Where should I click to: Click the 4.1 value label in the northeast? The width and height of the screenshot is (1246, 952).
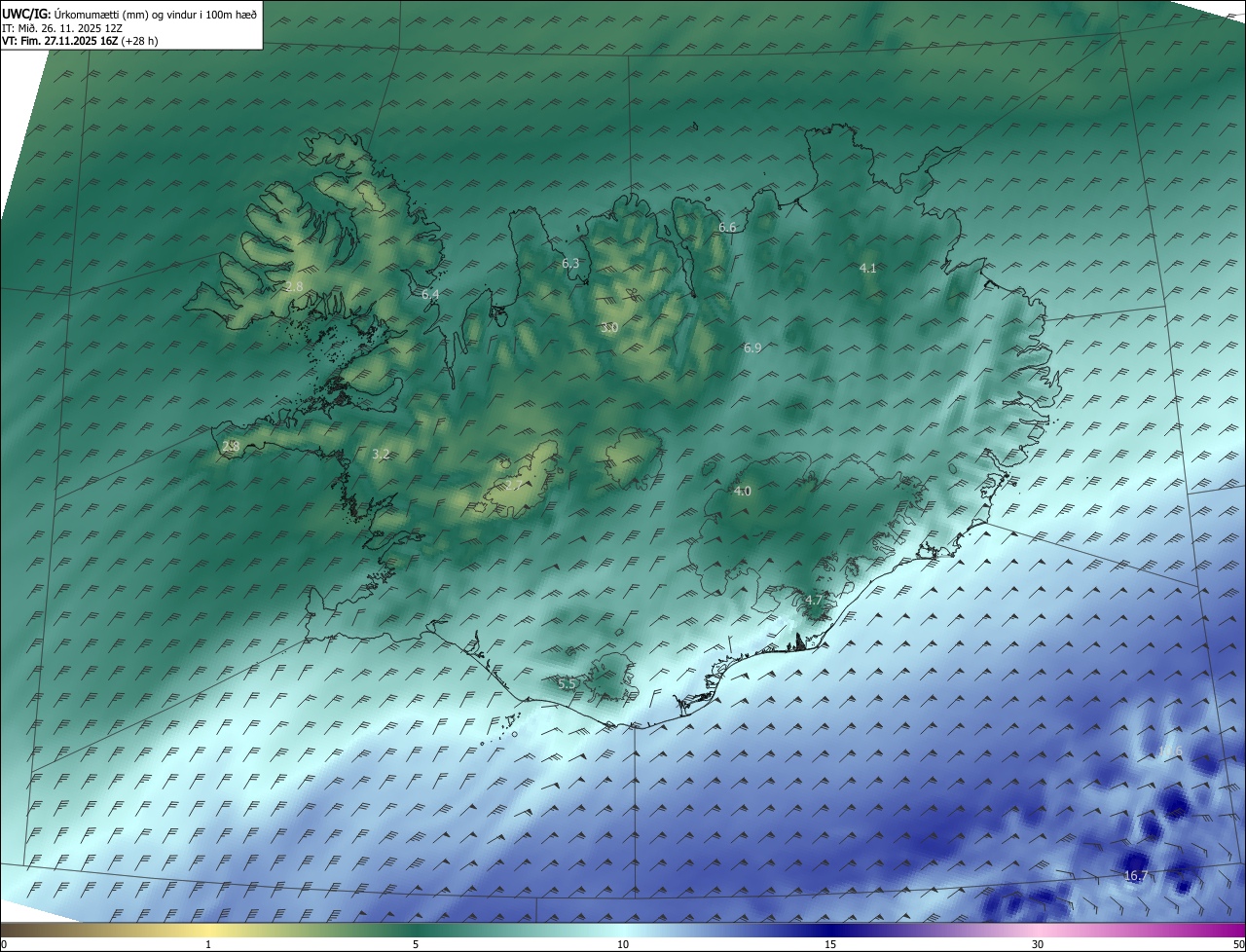click(868, 268)
